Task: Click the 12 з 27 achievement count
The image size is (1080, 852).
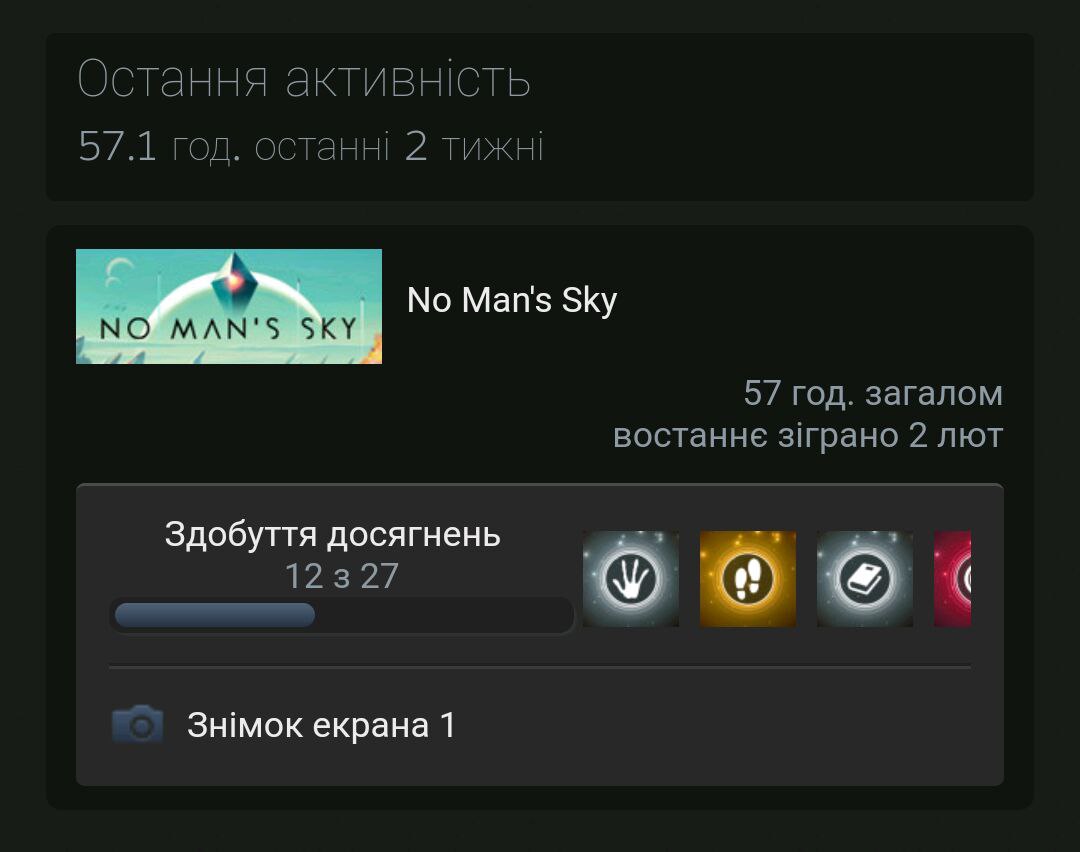Action: coord(342,576)
